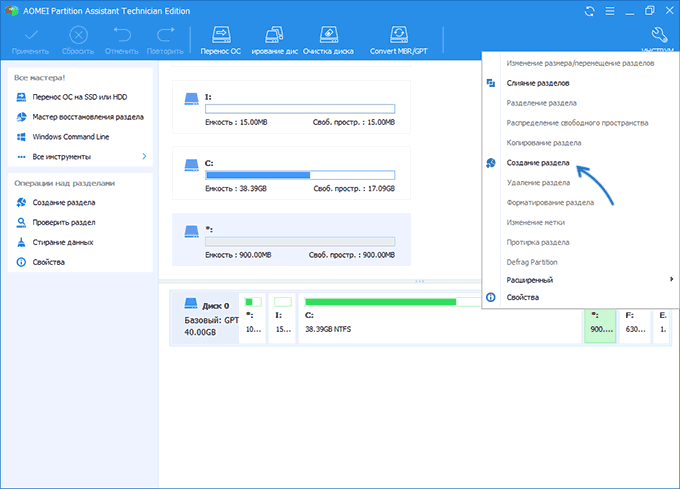Click the refresh icon in title bar
Viewport: 680px width, 489px height.
click(589, 11)
